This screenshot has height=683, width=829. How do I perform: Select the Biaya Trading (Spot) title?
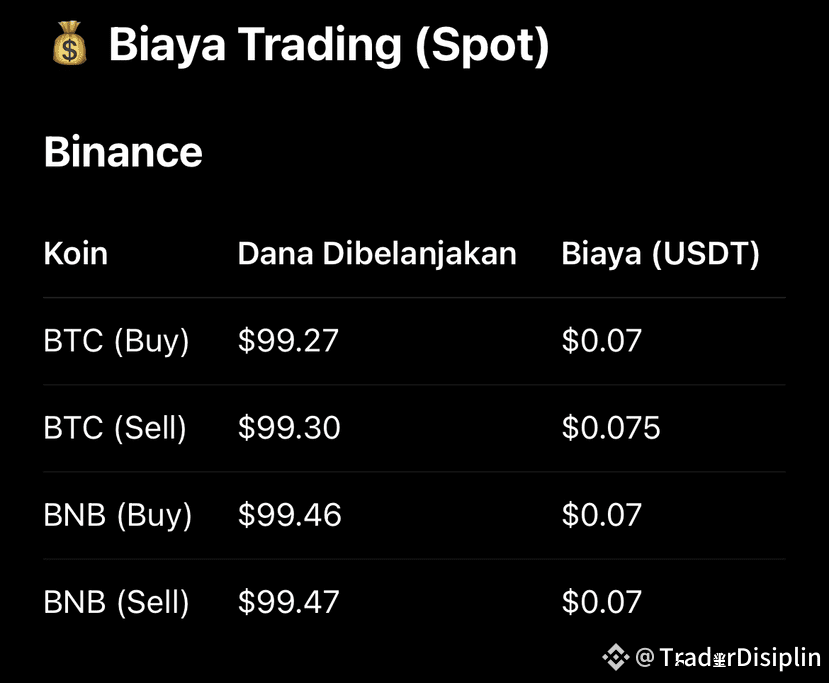[x=329, y=45]
